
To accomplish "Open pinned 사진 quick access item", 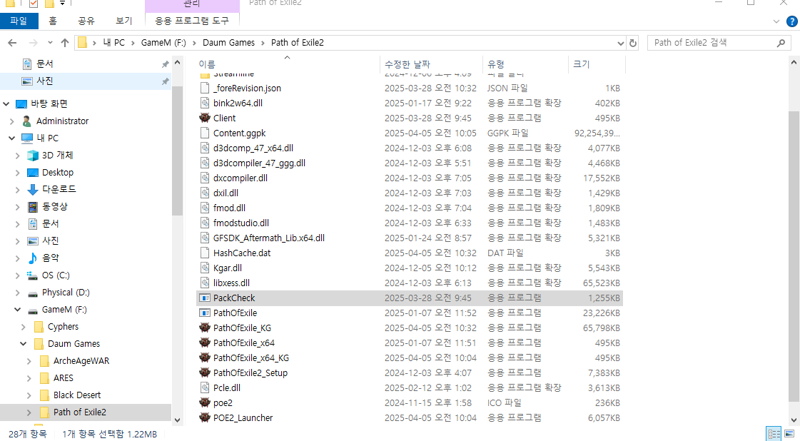I will pos(44,81).
